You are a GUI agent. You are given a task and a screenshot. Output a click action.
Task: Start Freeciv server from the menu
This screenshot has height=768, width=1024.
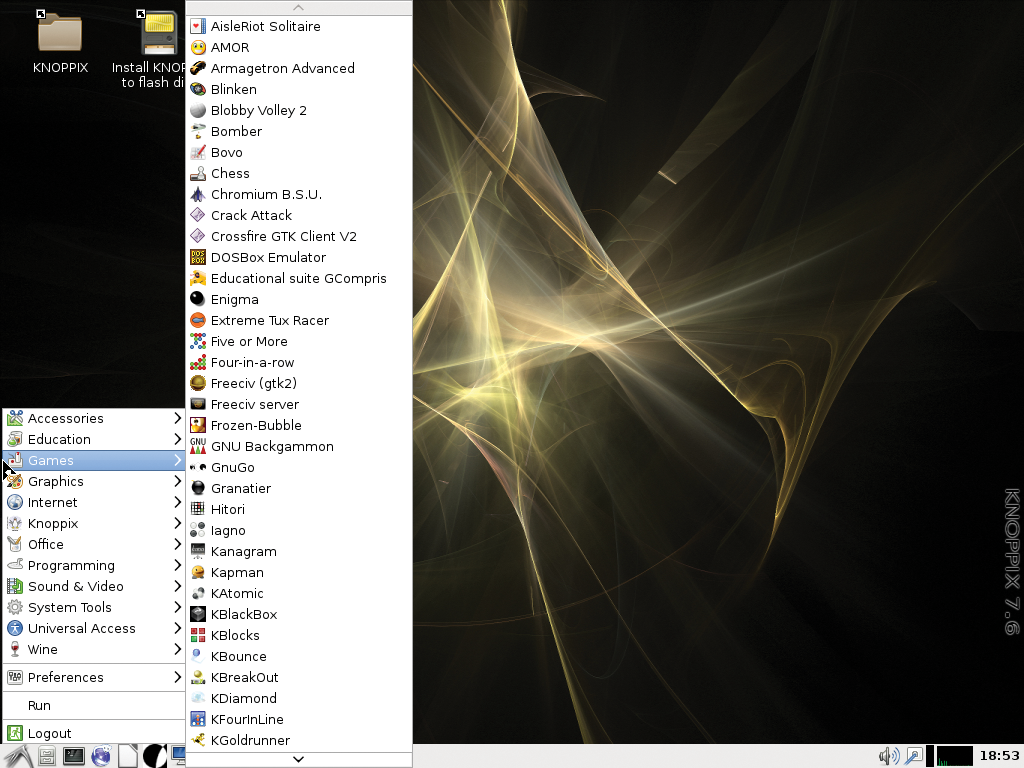click(299, 404)
